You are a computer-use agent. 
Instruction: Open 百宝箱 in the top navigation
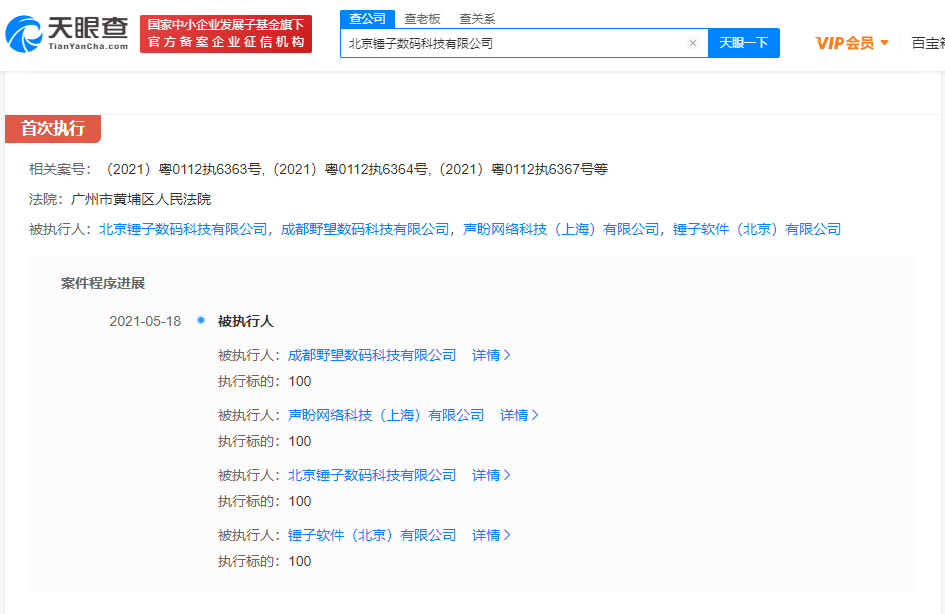(x=927, y=43)
